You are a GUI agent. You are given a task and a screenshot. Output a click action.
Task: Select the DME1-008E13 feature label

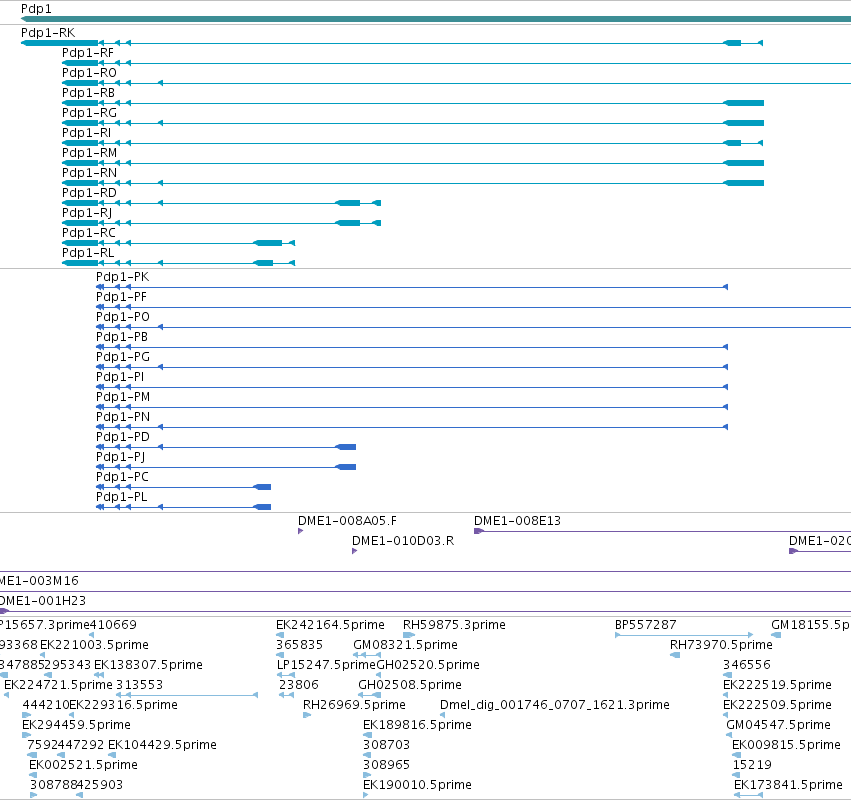click(517, 521)
